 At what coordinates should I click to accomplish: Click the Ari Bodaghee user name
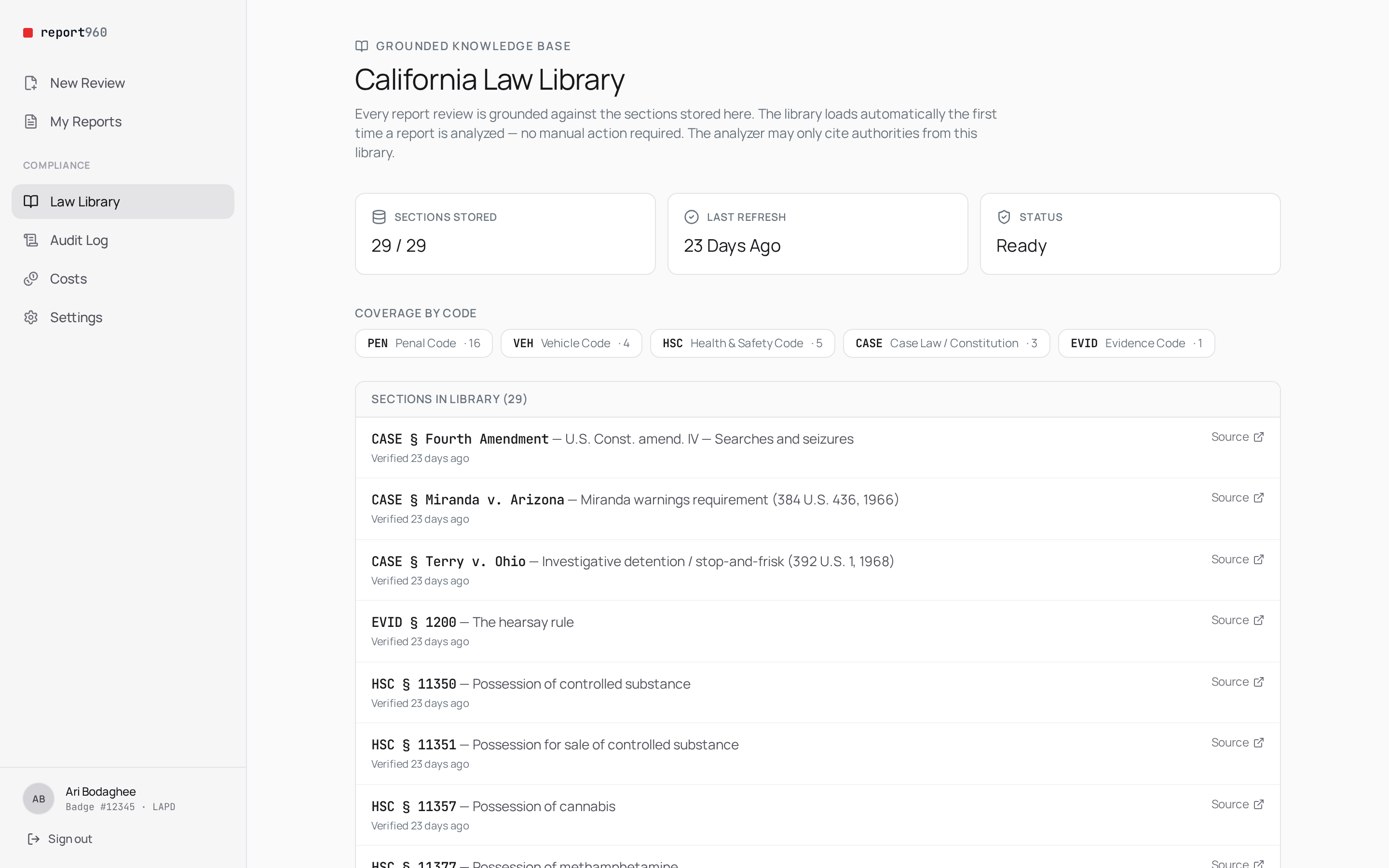coord(100,792)
